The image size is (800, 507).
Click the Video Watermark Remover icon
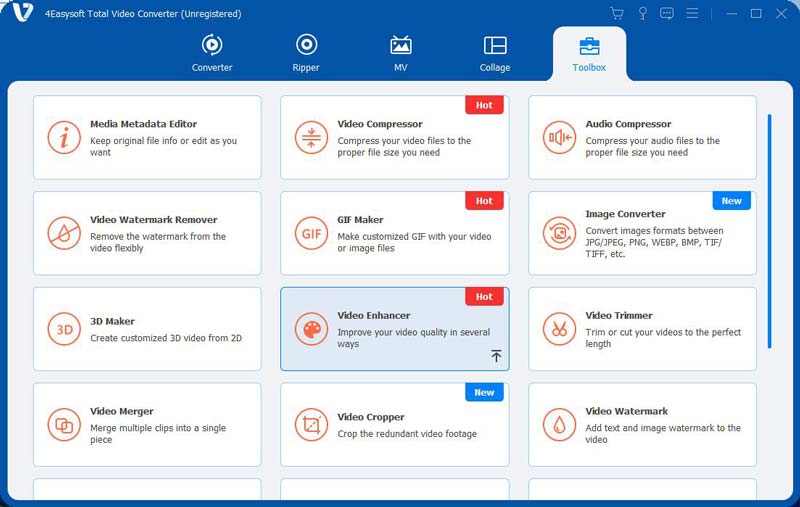[64, 233]
